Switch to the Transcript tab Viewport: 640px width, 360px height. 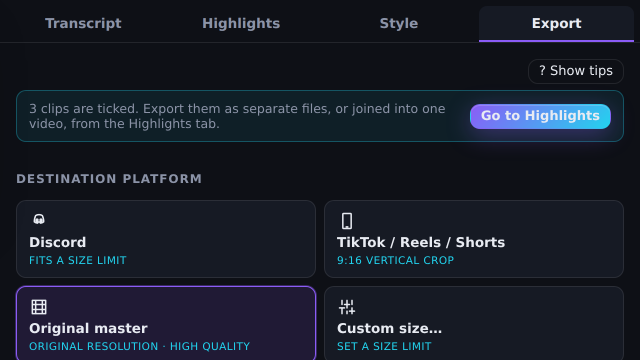point(83,24)
